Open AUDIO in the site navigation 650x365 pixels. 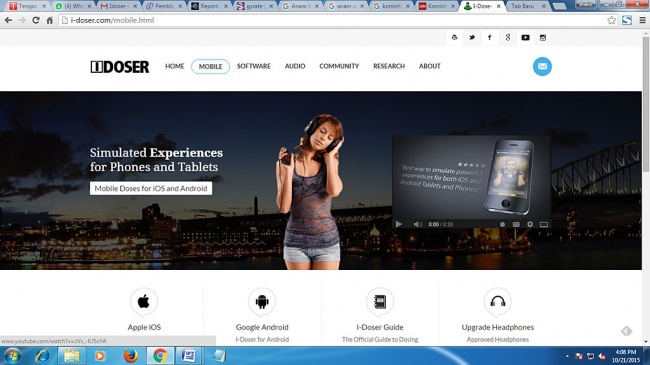pyautogui.click(x=295, y=66)
